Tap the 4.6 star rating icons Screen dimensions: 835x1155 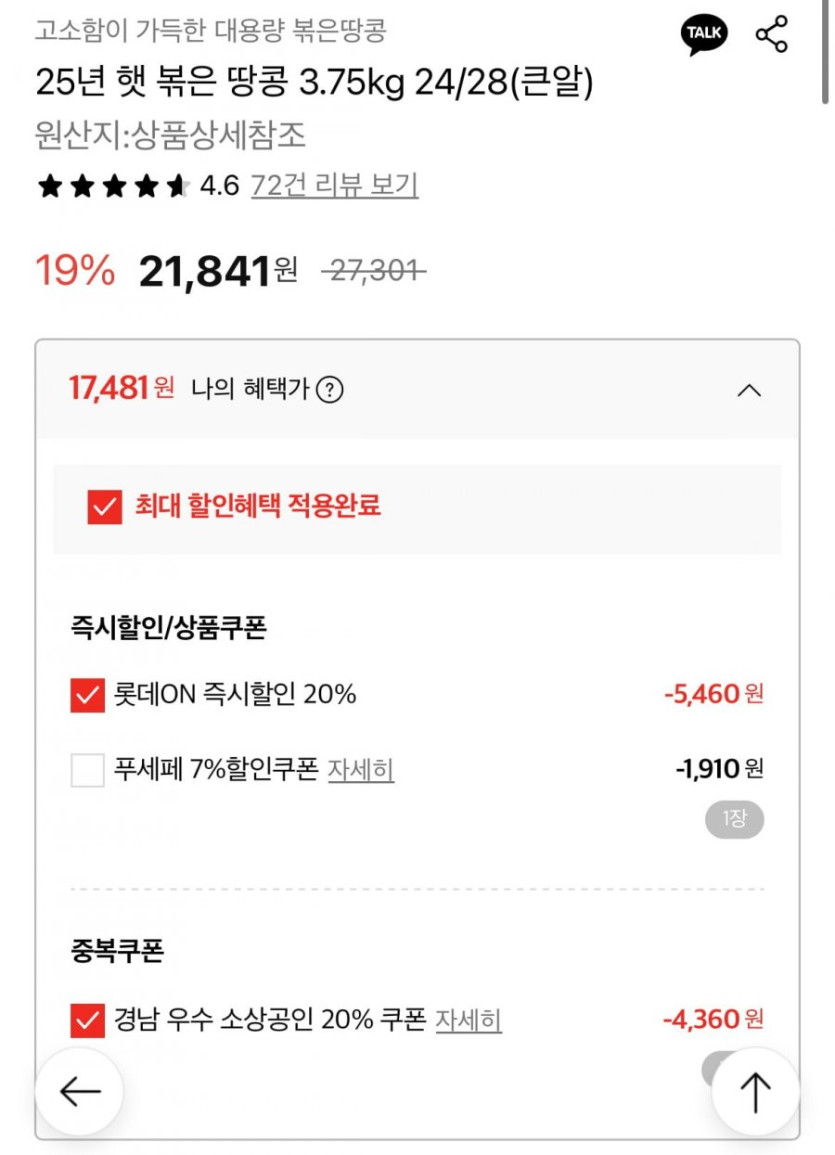point(113,186)
